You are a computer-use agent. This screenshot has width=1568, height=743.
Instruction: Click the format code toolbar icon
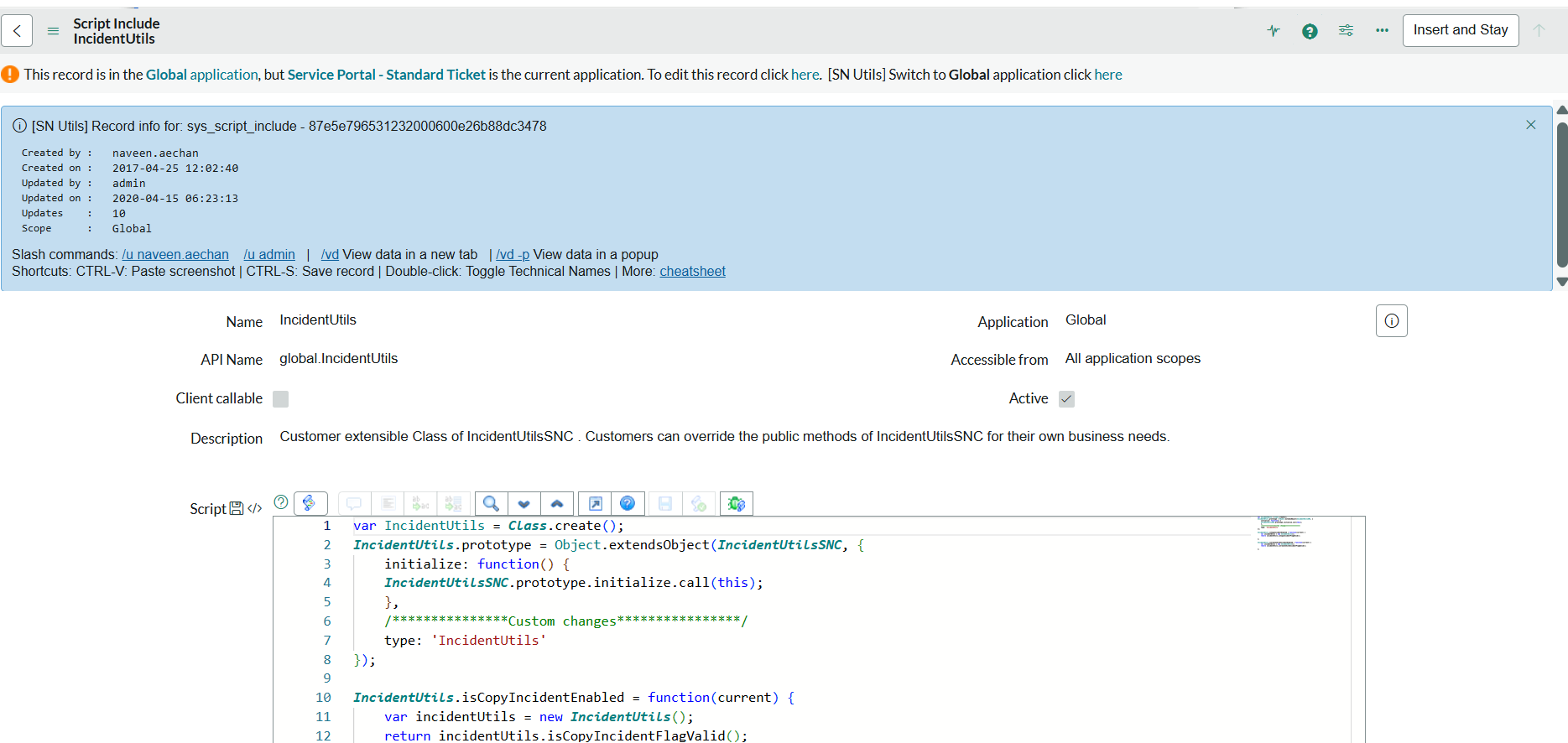(388, 503)
